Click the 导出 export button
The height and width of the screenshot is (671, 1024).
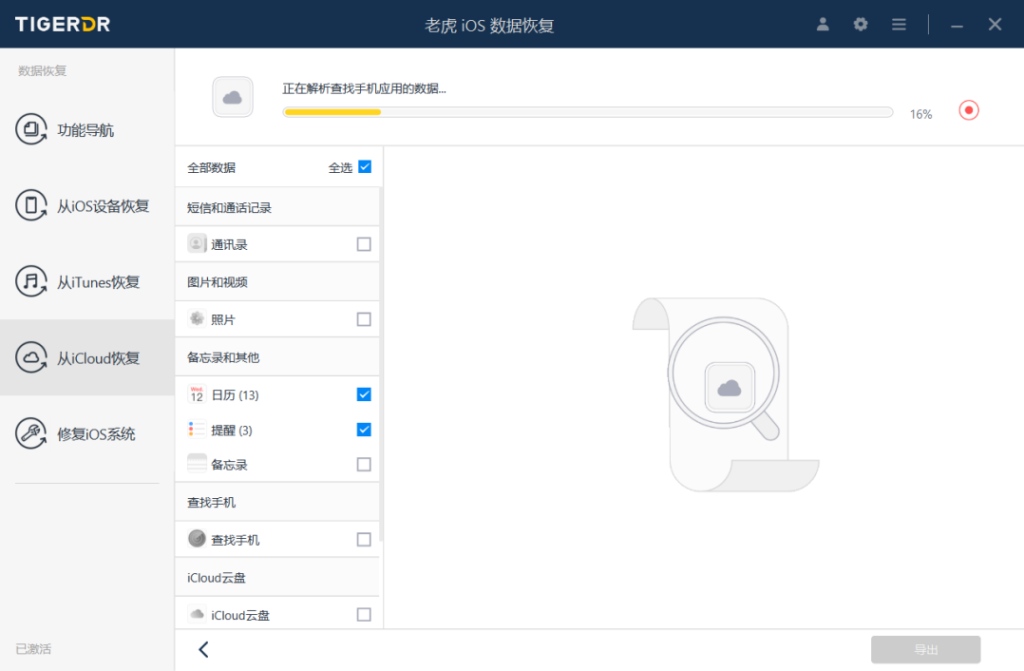[x=925, y=650]
